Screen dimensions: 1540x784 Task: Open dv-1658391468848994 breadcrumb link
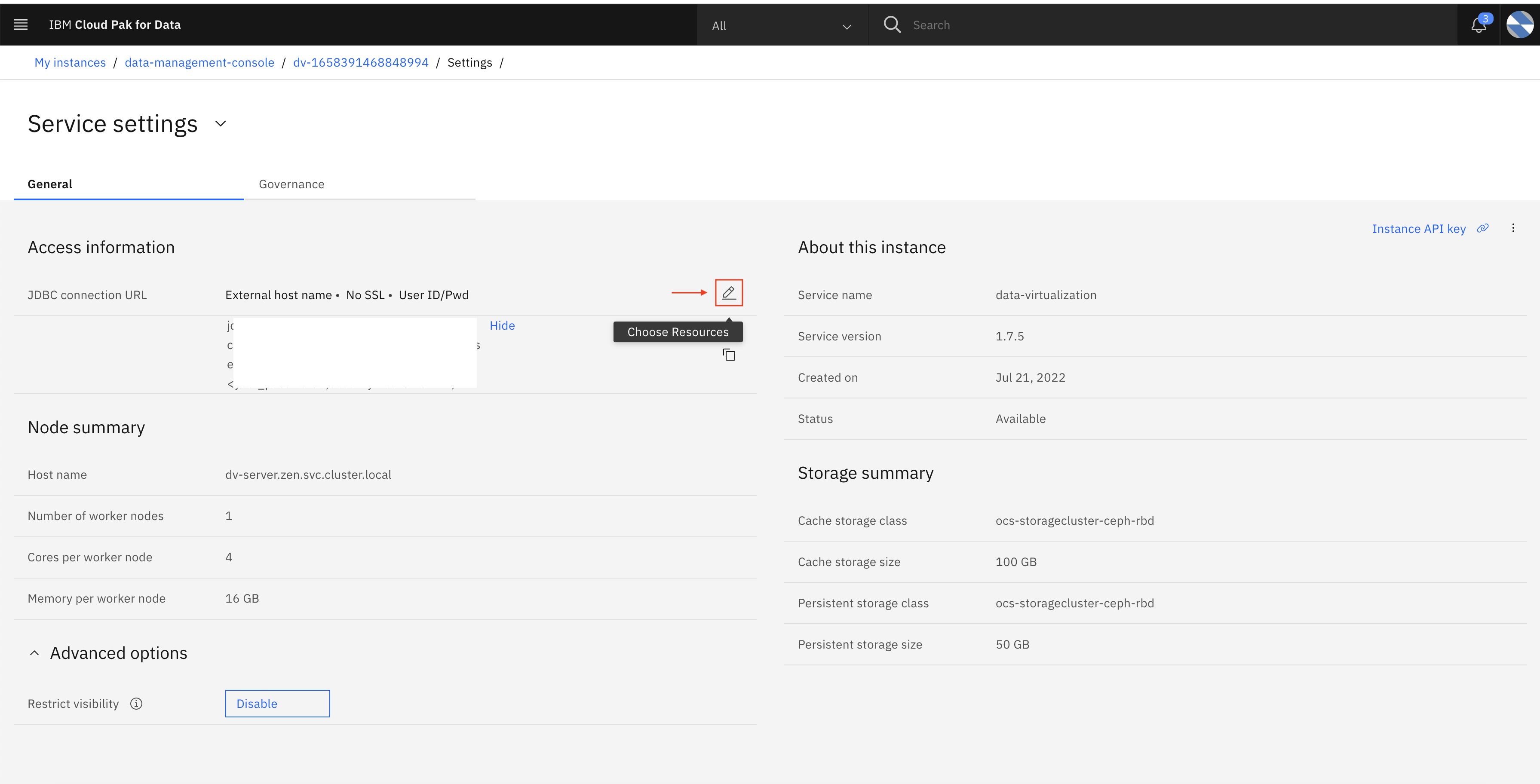tap(360, 63)
